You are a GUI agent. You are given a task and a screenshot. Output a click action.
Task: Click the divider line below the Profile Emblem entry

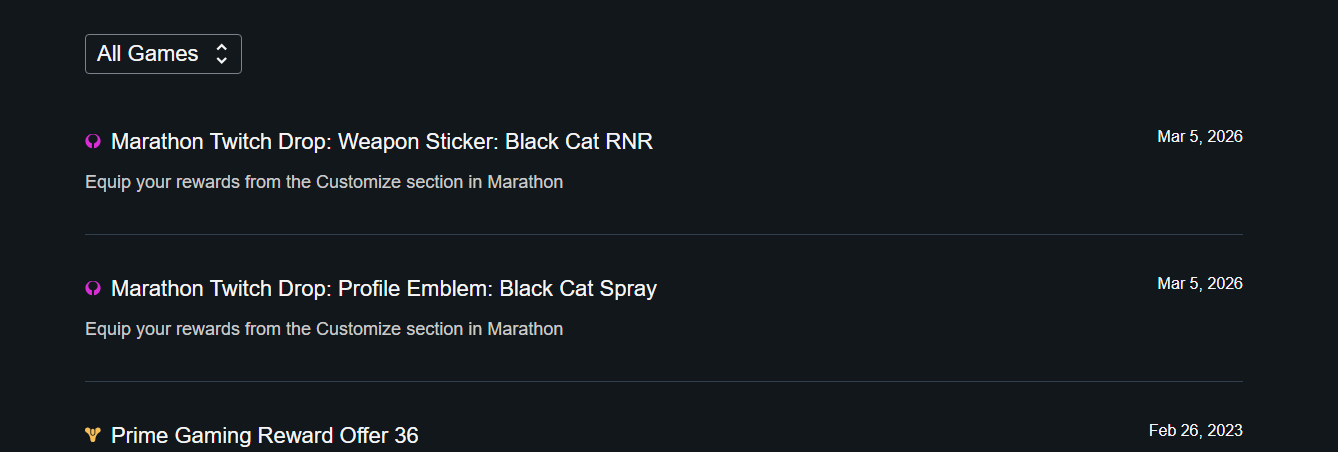click(663, 381)
